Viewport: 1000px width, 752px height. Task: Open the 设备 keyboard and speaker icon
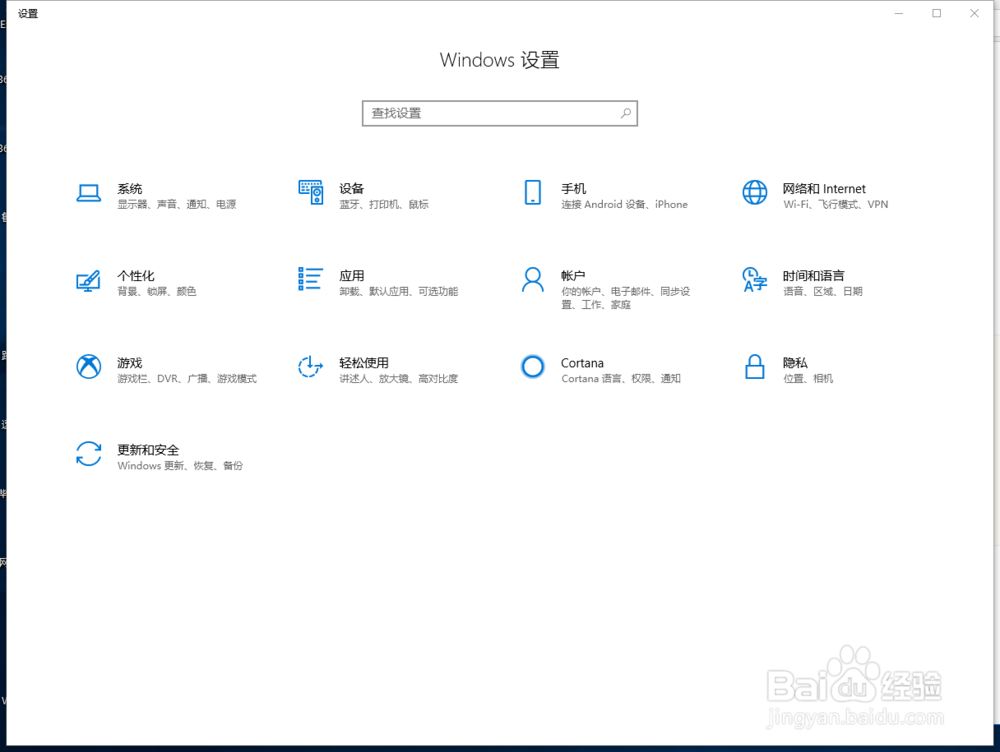click(311, 193)
